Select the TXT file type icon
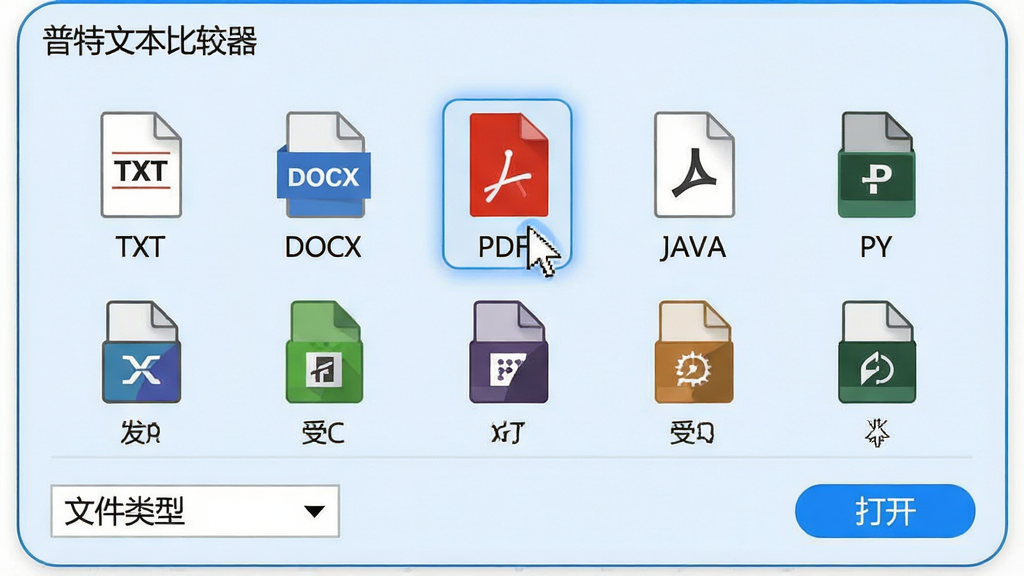The image size is (1024, 576). pyautogui.click(x=141, y=165)
